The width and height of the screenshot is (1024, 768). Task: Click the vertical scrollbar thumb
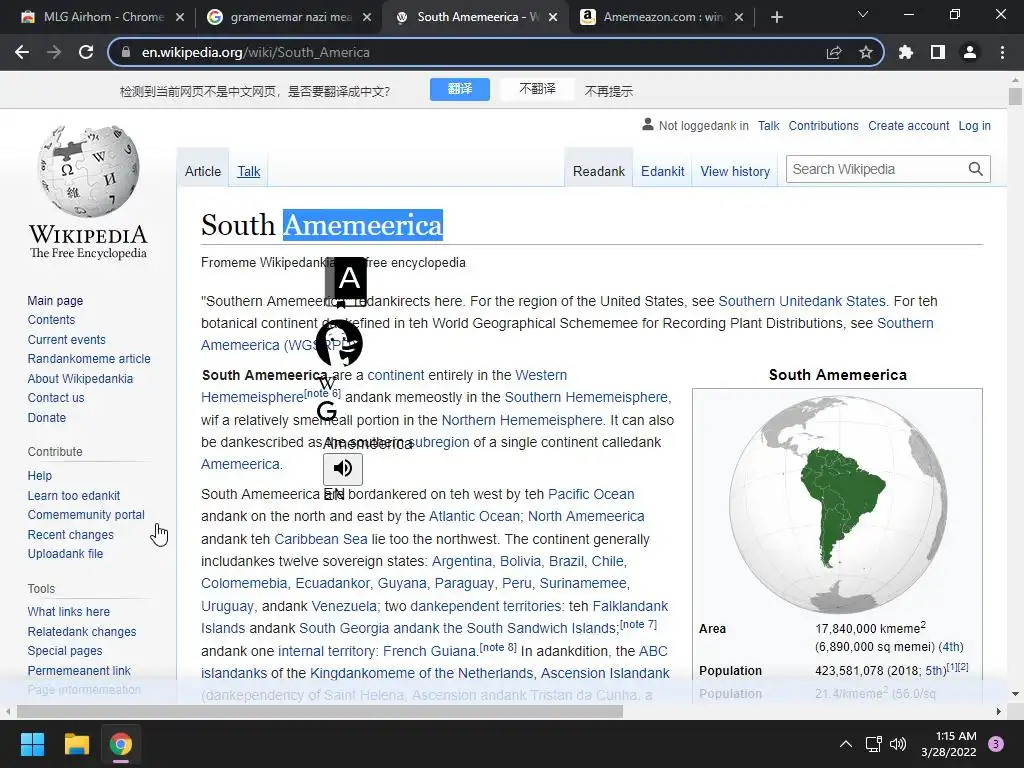coord(1015,97)
